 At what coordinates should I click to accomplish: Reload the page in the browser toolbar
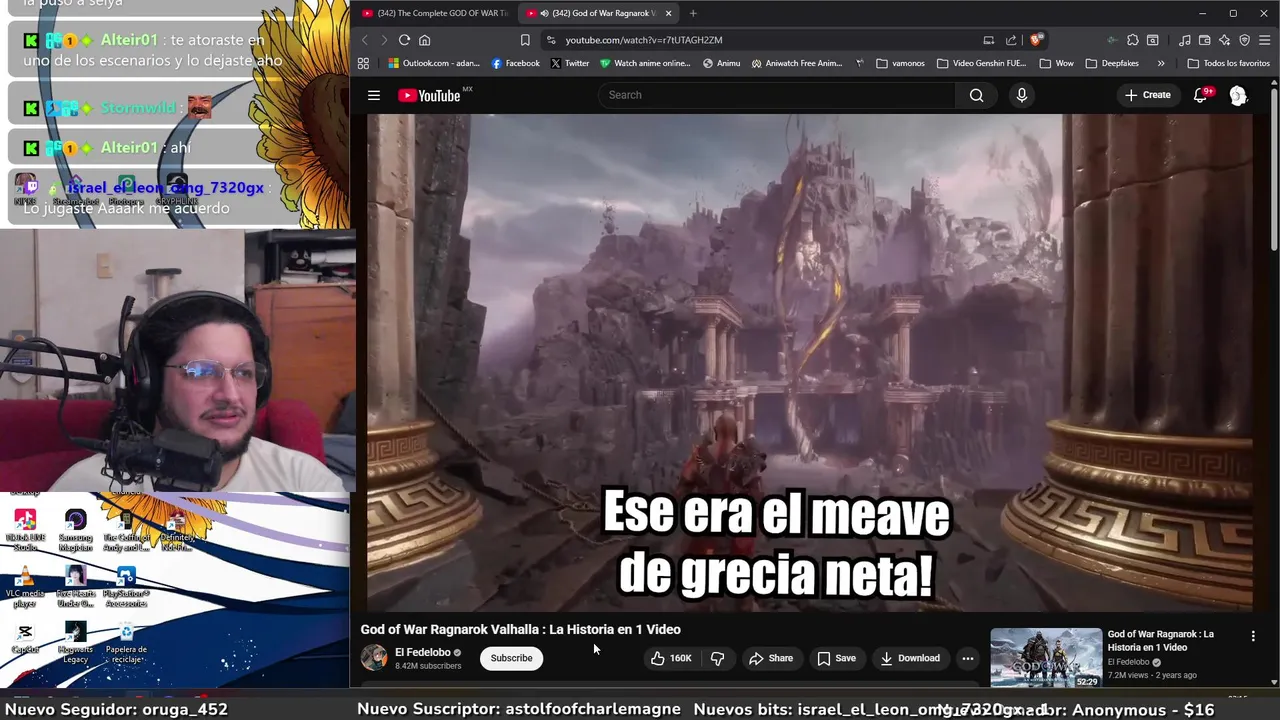tap(404, 40)
